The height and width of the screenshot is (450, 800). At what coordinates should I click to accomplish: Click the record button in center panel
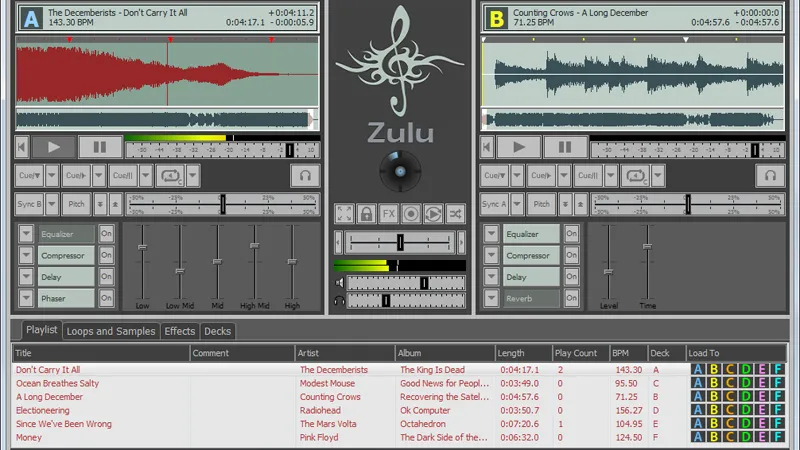[x=411, y=214]
